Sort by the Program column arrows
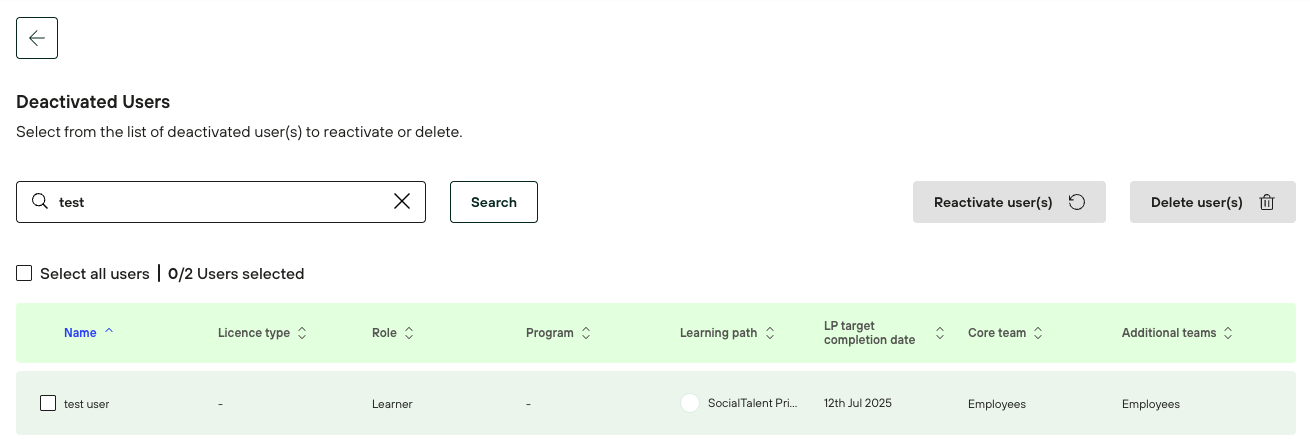This screenshot has width=1310, height=439. [x=586, y=333]
